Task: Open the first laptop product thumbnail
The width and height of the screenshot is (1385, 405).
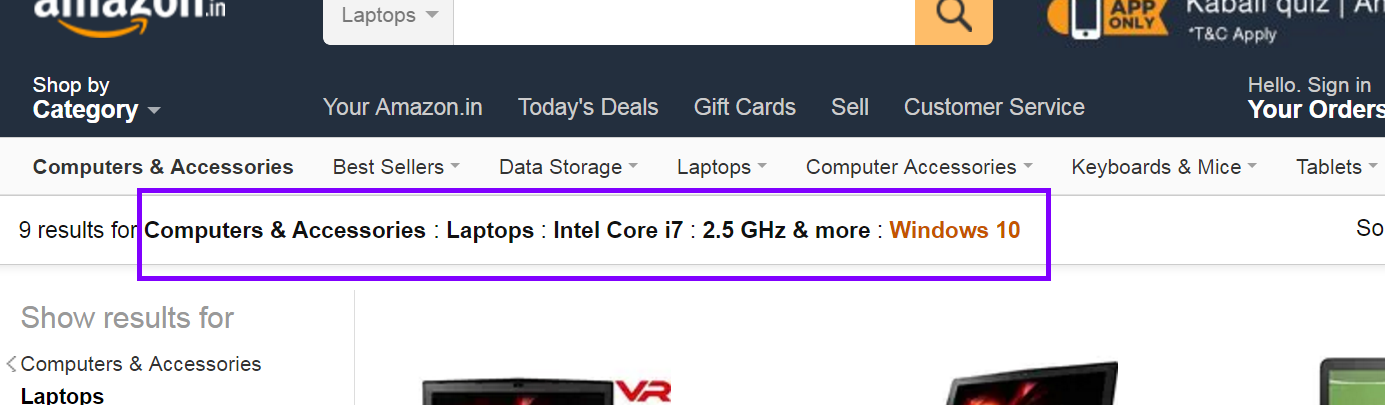Action: (546, 390)
